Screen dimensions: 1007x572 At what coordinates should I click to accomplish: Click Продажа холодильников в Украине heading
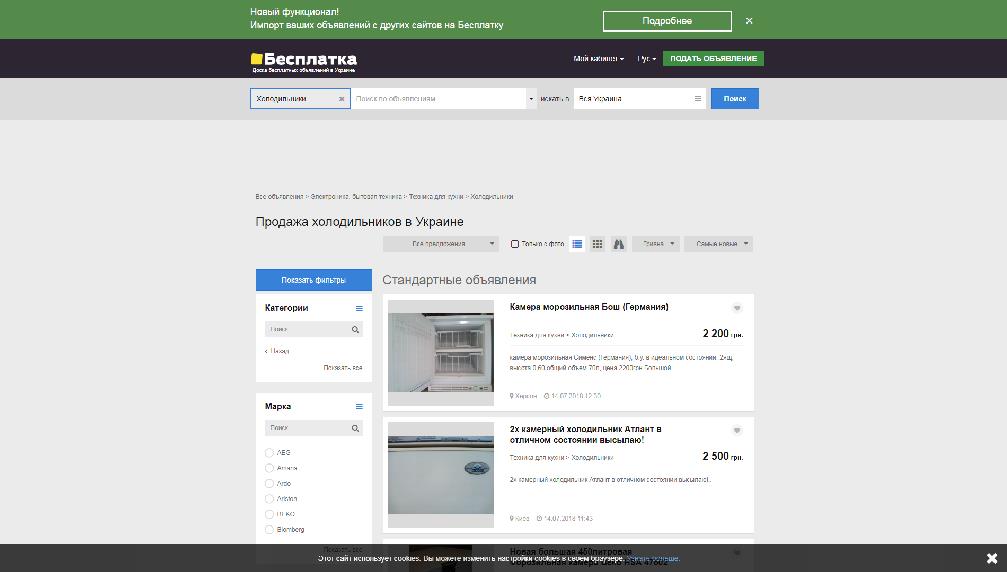point(360,221)
